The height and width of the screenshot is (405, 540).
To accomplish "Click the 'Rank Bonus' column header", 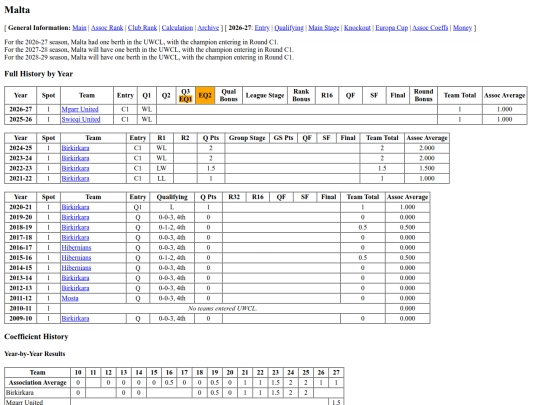I will [x=301, y=95].
